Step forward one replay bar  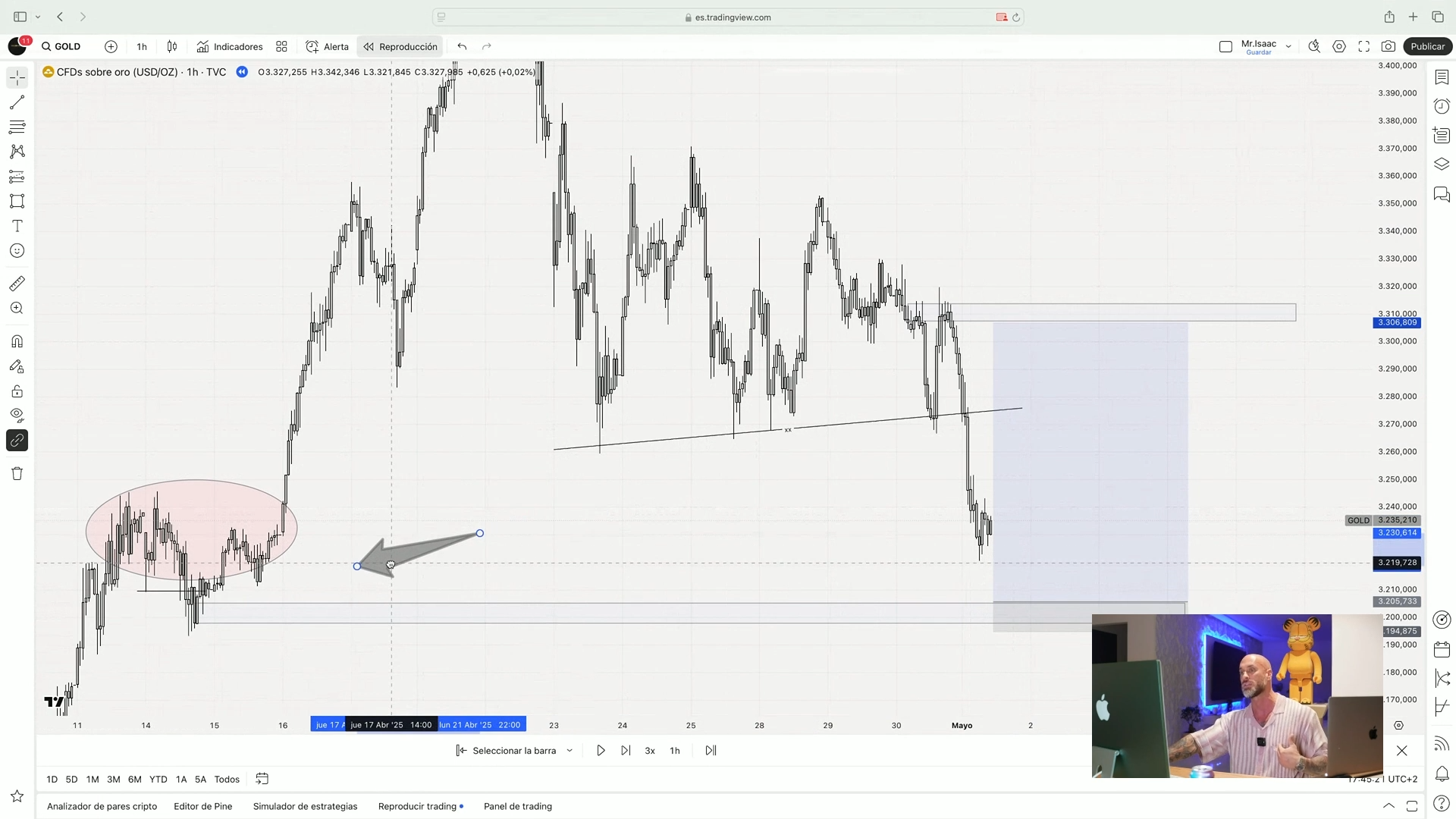click(626, 751)
